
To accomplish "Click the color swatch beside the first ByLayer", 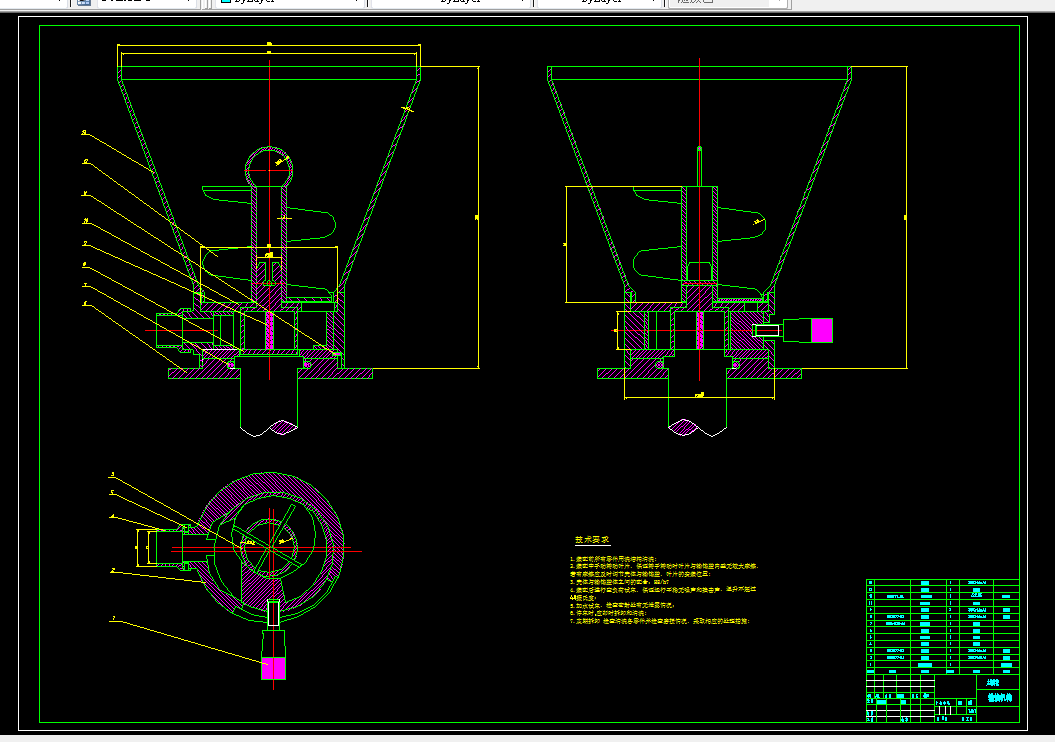I will 226,2.
